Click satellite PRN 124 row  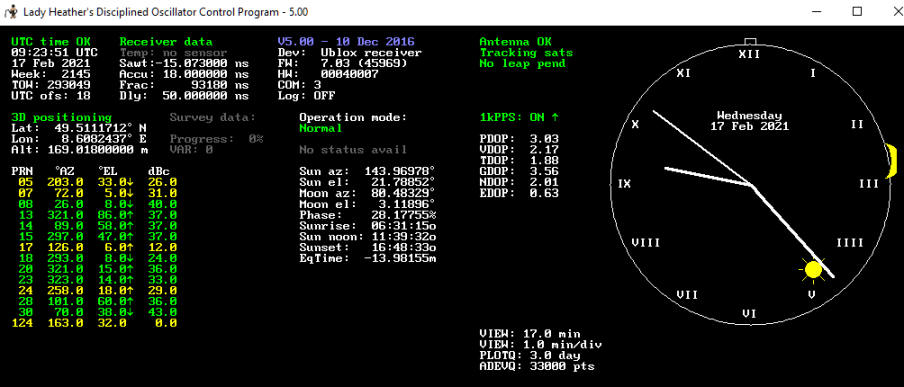pyautogui.click(x=94, y=324)
